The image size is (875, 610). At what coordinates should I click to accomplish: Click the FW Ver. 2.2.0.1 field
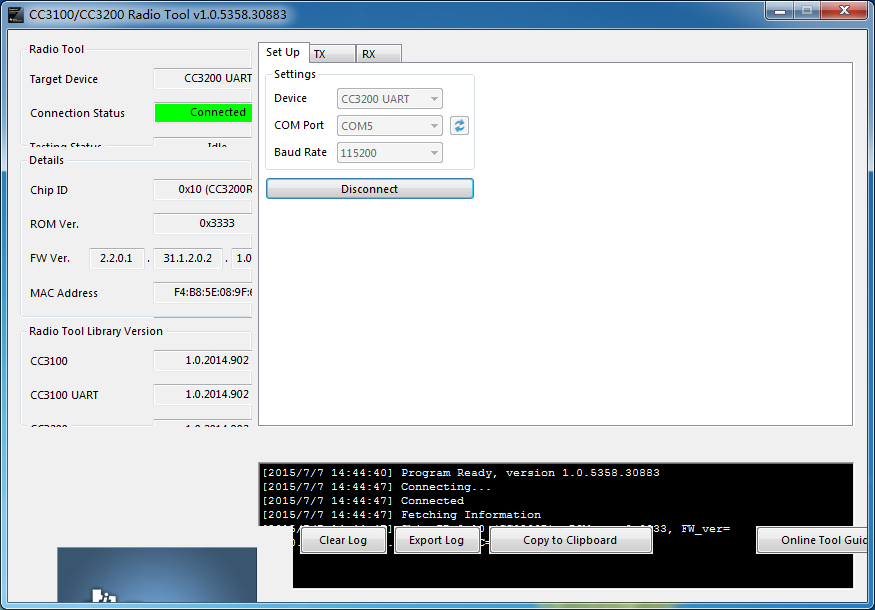click(x=117, y=258)
